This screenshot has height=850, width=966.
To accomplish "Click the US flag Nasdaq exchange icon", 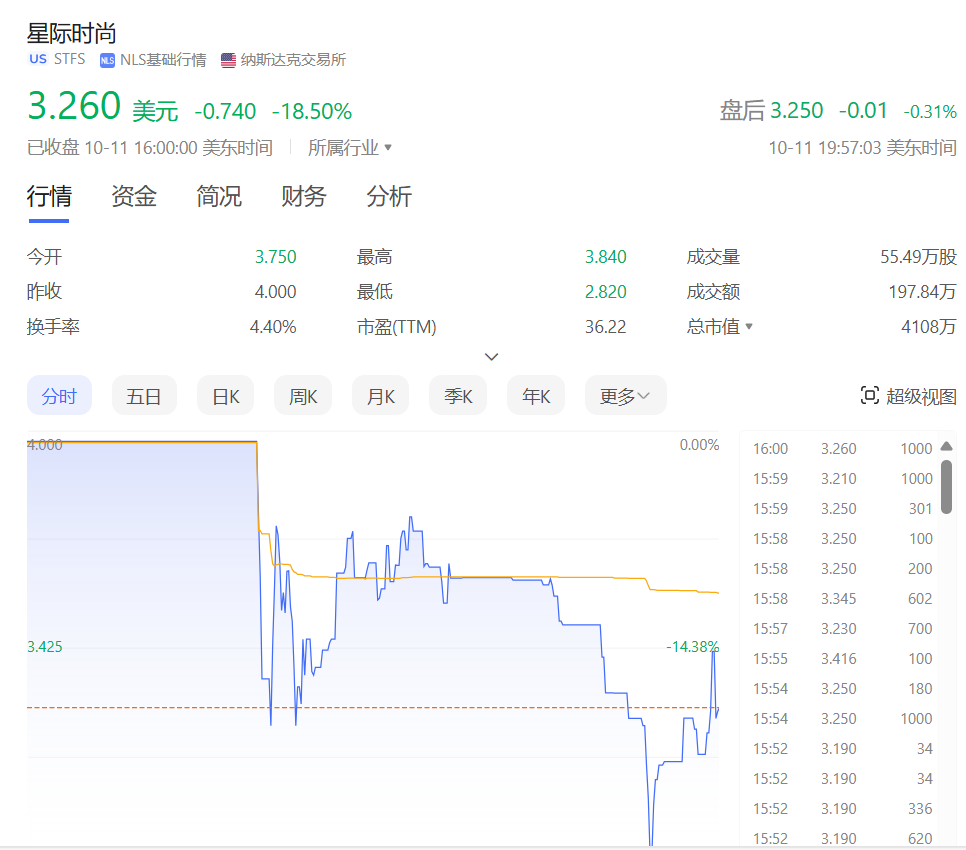I will pos(228,60).
